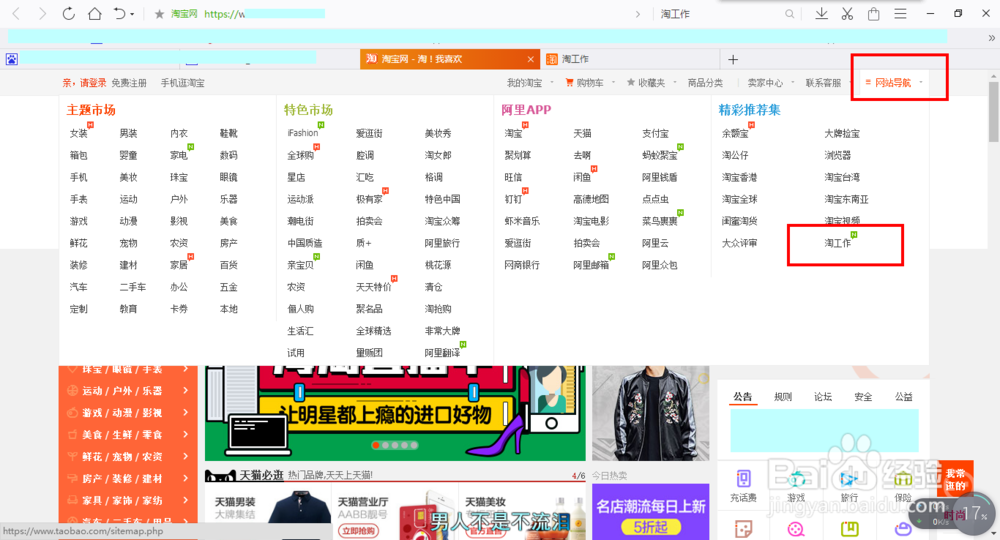Expand the 鲜花 / 宠物 / 农资 category chevron
1000x540 pixels.
tap(186, 456)
